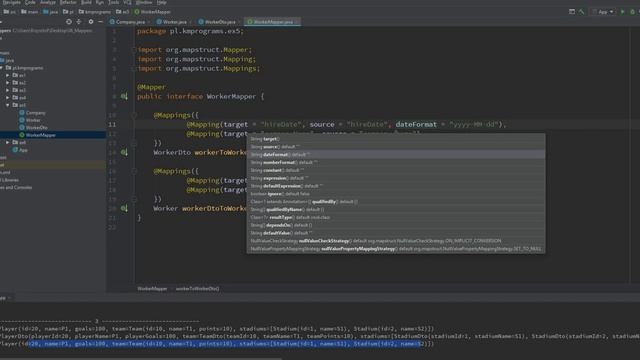Choose 'ignore' from autocomplete popup
This screenshot has height=360, width=640.
(x=396, y=194)
